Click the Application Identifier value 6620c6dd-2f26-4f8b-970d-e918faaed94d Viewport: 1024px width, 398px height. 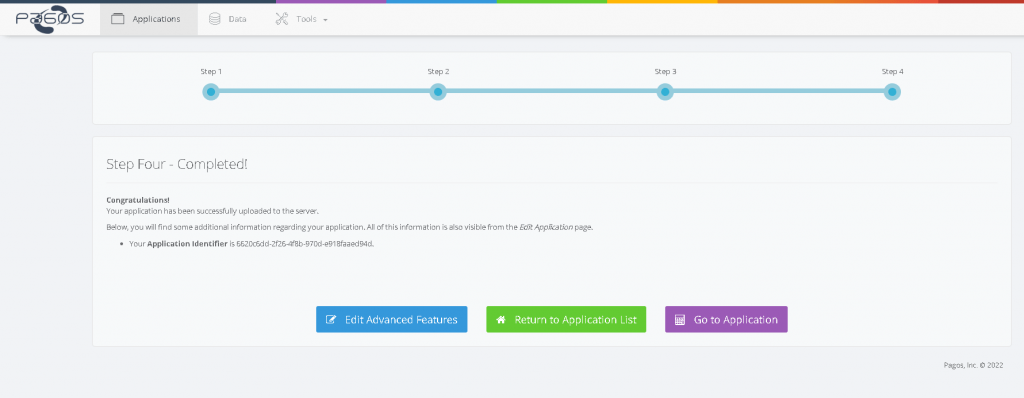point(304,243)
